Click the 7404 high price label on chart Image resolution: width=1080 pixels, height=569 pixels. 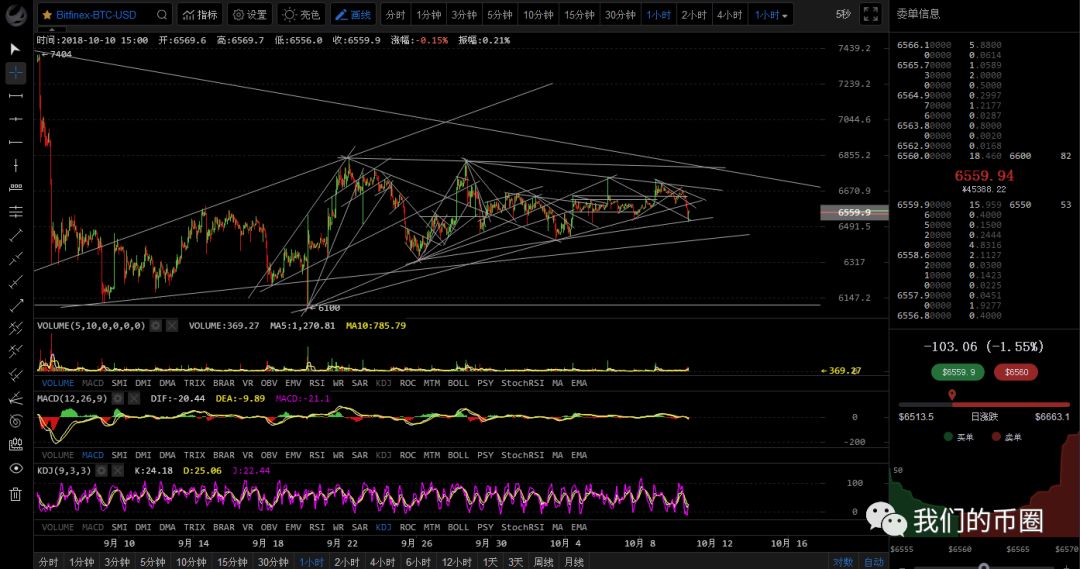pyautogui.click(x=61, y=54)
